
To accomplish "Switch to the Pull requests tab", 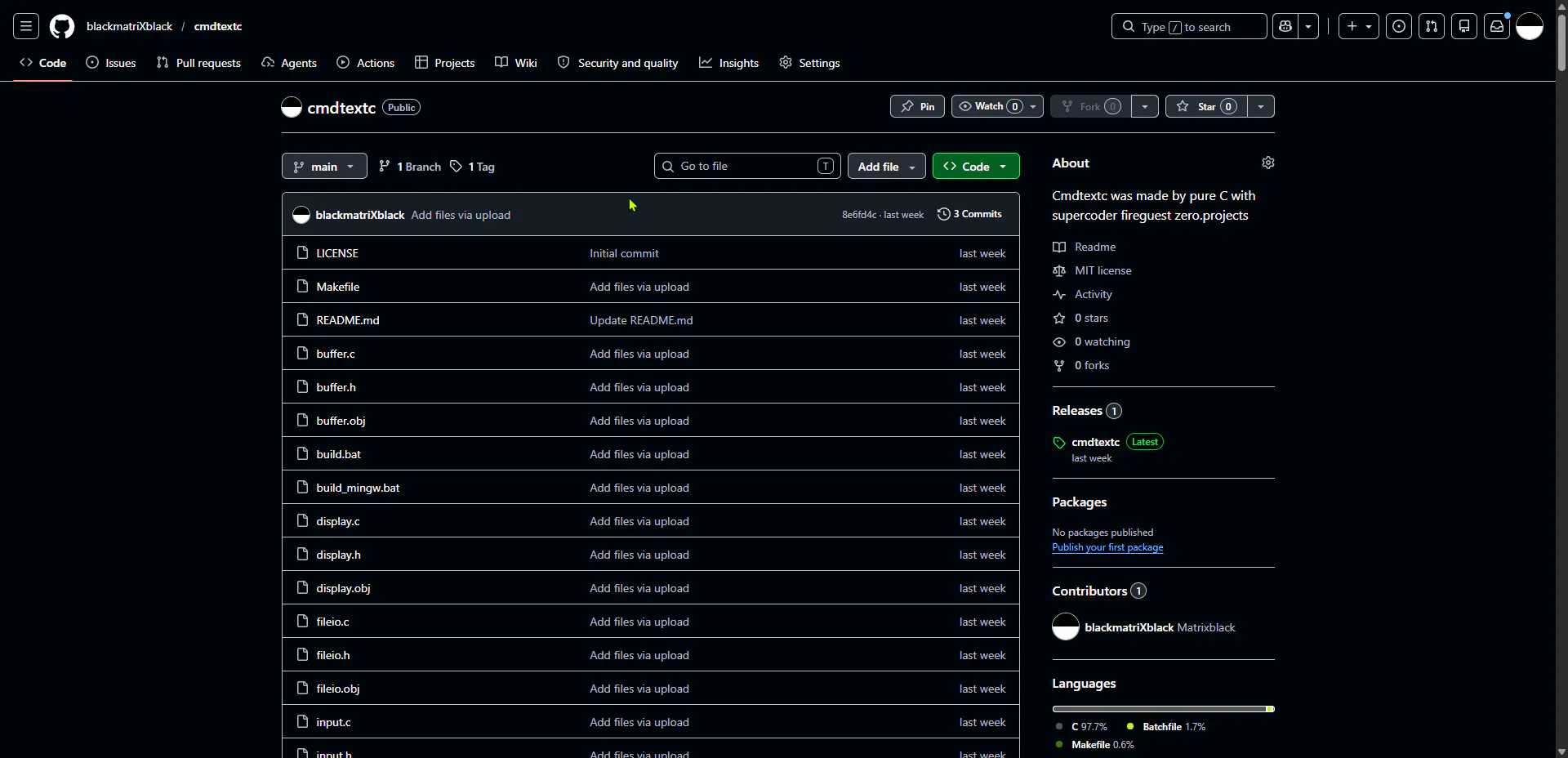I will click(198, 63).
